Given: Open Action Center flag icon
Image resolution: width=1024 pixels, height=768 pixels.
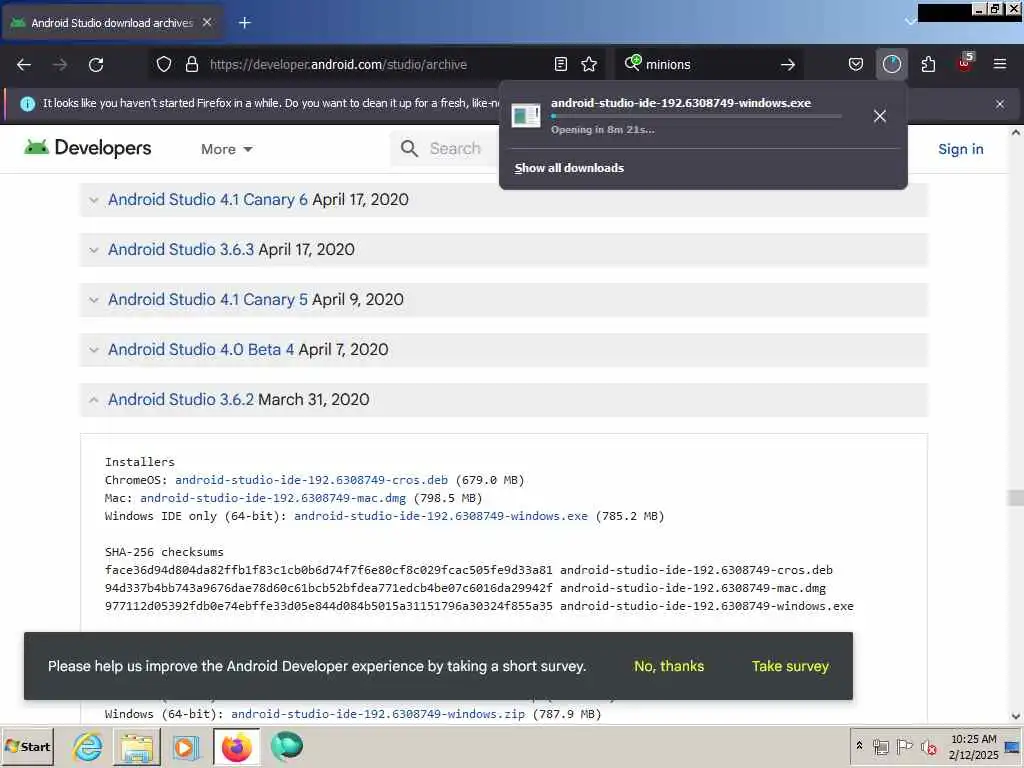Looking at the screenshot, I should (x=904, y=746).
